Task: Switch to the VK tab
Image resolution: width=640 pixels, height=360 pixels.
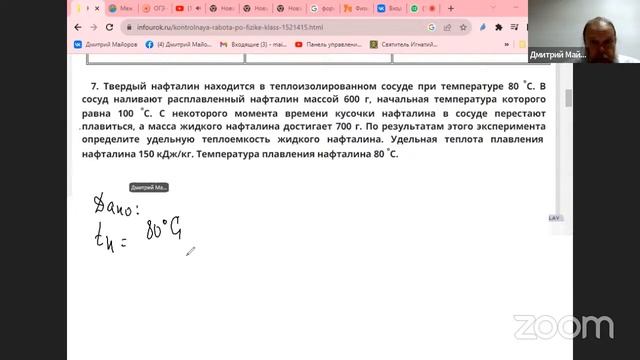Action: coord(389,9)
